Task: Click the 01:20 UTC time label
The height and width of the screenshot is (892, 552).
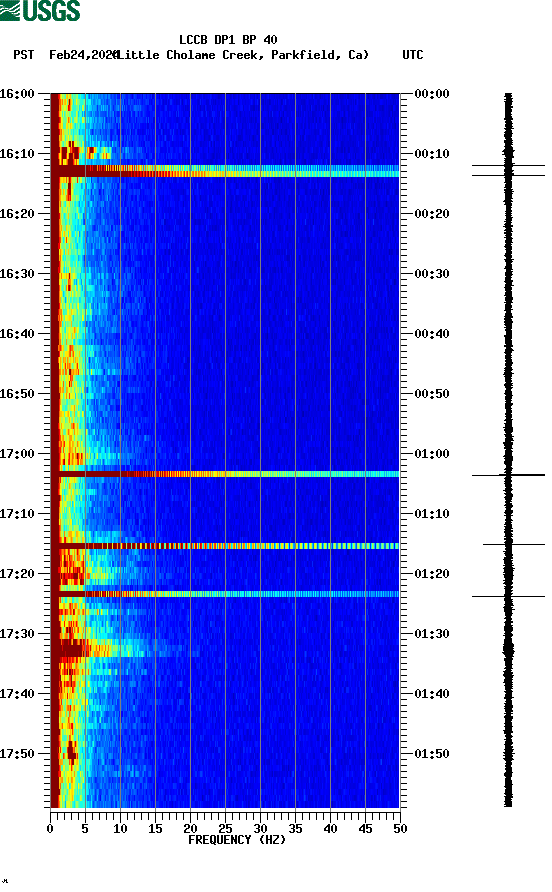Action: point(432,573)
